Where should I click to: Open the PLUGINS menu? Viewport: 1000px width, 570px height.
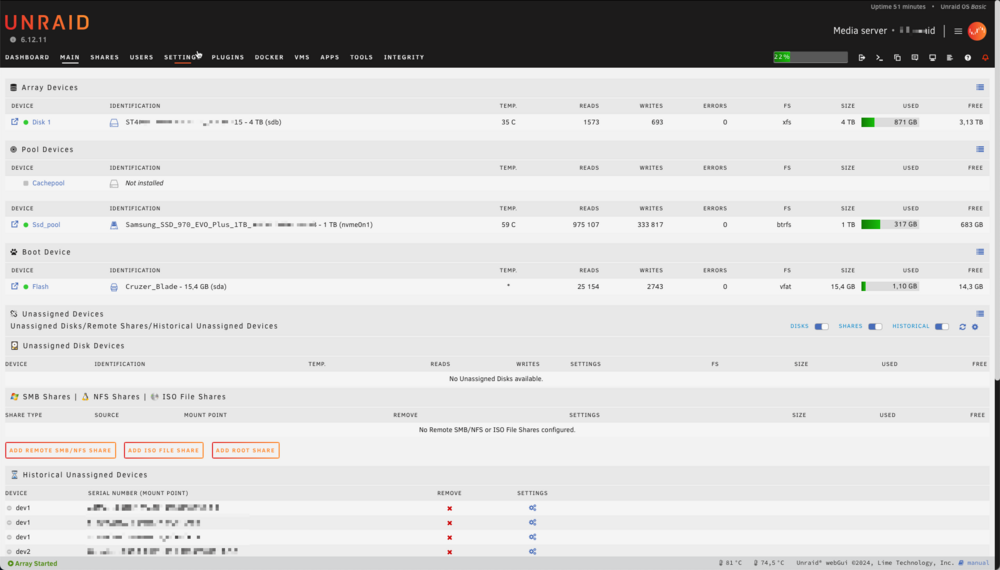coord(228,57)
